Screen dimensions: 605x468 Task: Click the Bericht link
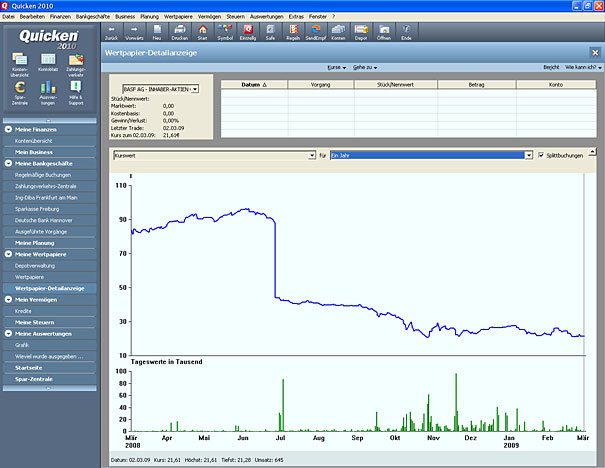[551, 66]
